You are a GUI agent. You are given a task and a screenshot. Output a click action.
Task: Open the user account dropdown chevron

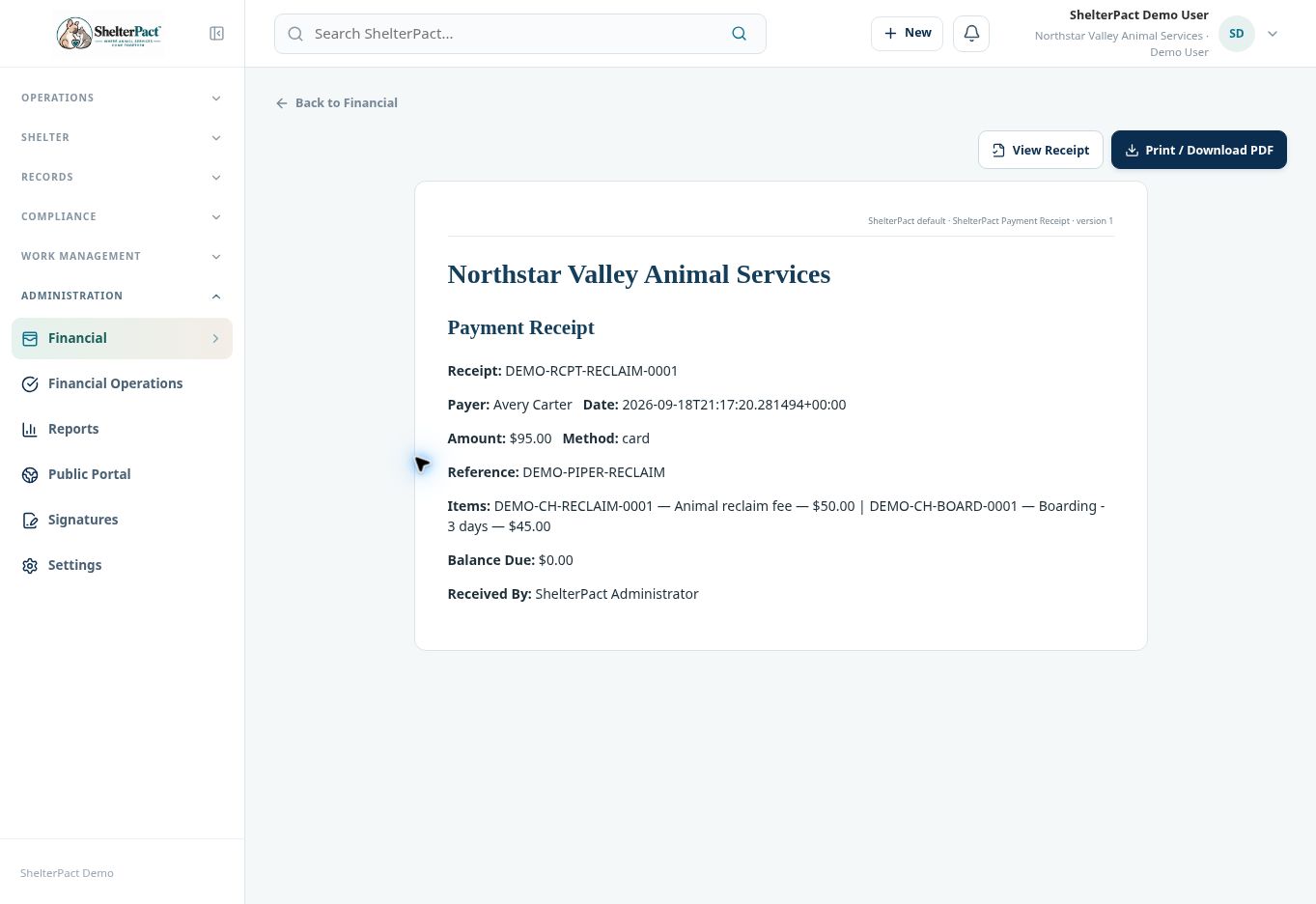click(1273, 34)
